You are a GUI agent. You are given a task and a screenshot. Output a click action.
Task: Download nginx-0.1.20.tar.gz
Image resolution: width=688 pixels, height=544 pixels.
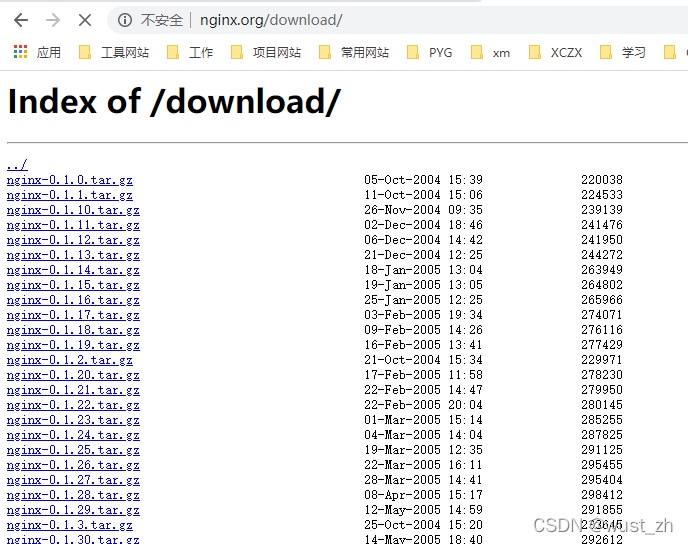point(73,375)
